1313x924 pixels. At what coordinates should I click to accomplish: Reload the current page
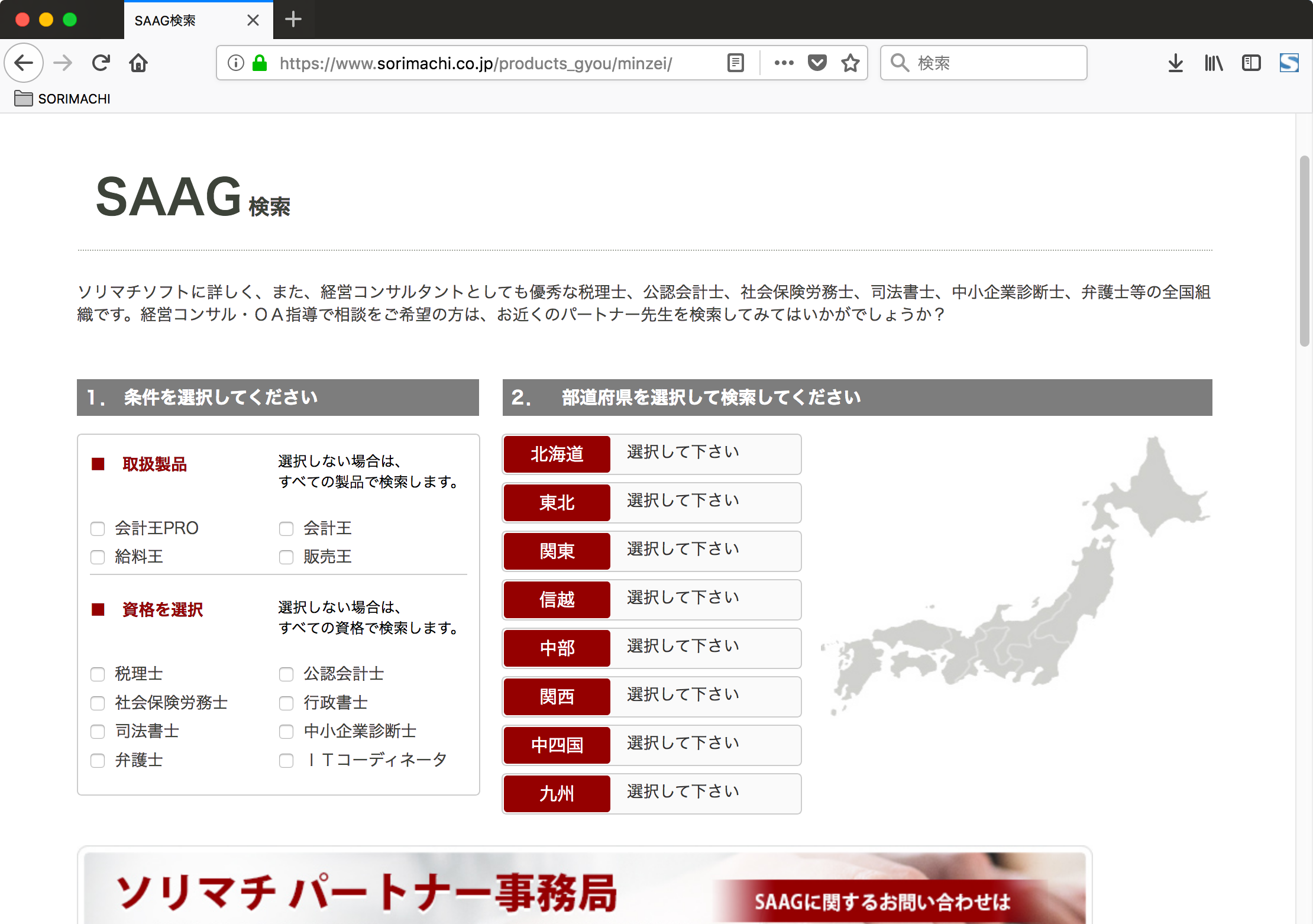coord(101,63)
